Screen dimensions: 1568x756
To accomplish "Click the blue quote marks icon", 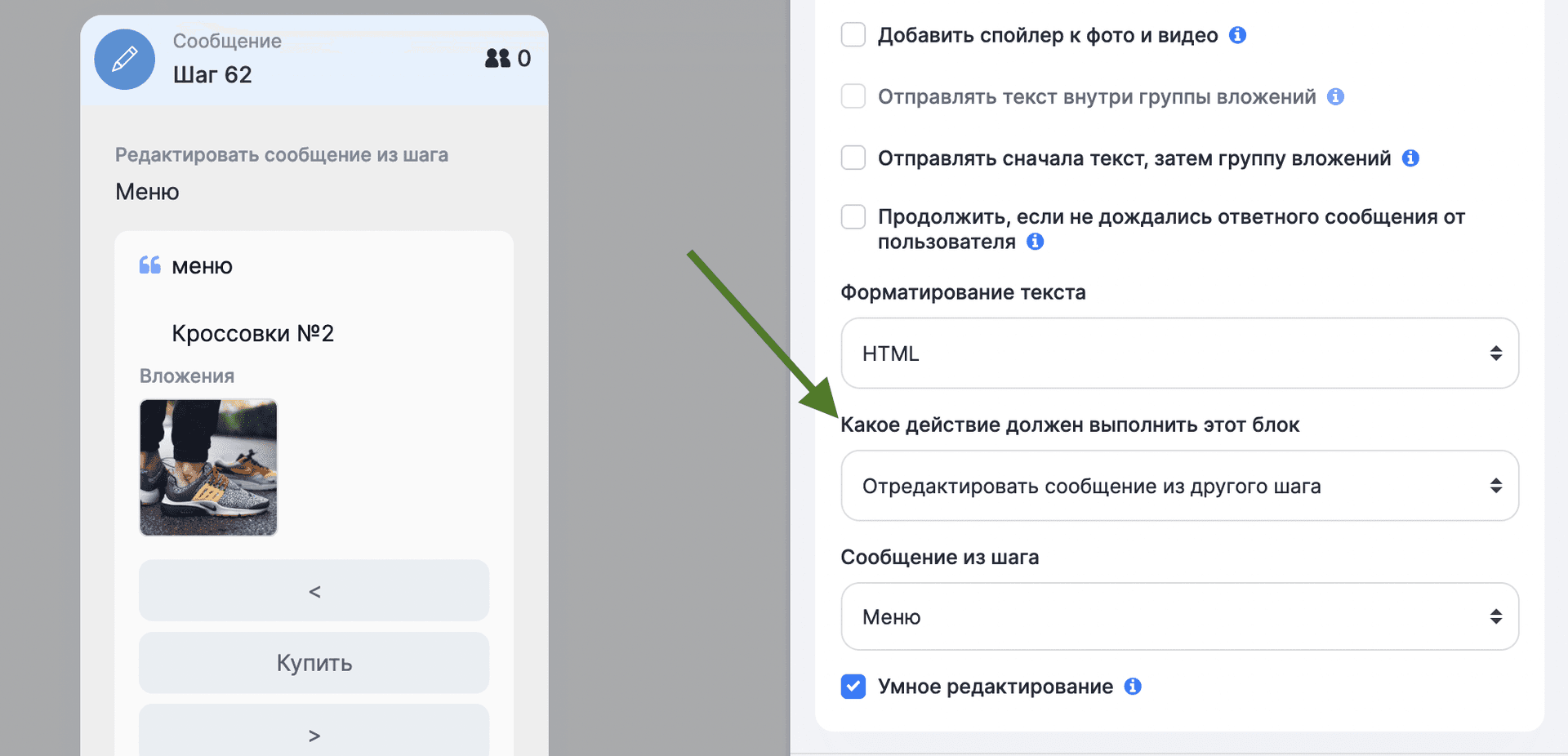I will coord(149,265).
